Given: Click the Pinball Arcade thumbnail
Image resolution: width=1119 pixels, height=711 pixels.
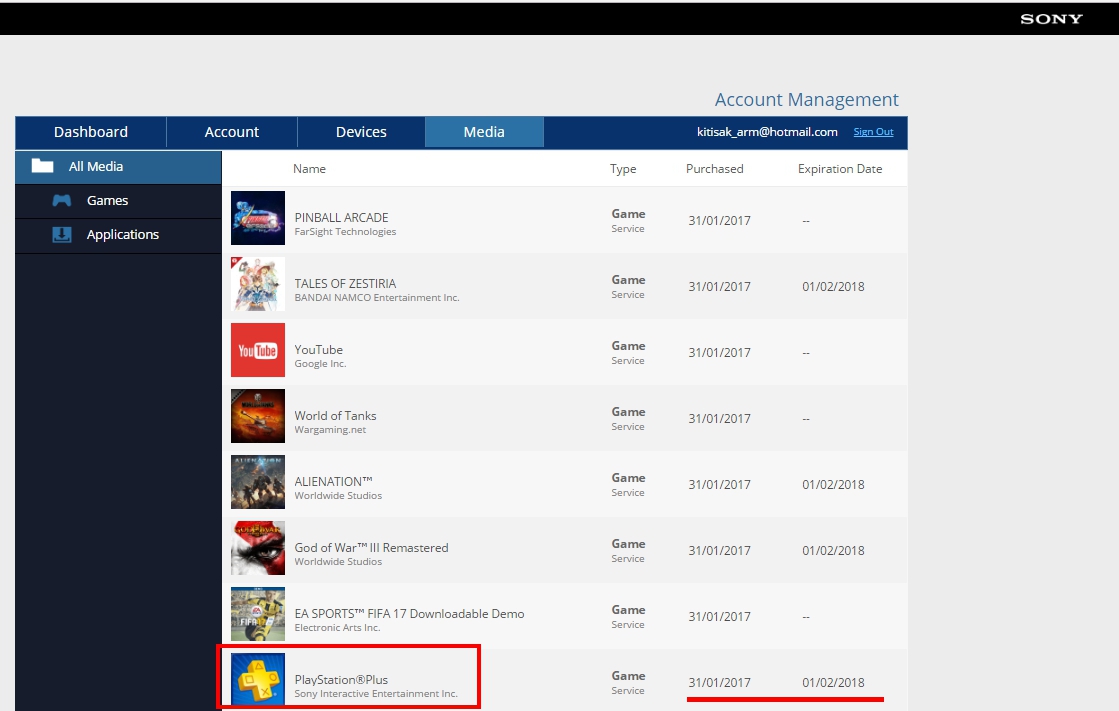Looking at the screenshot, I should (258, 218).
